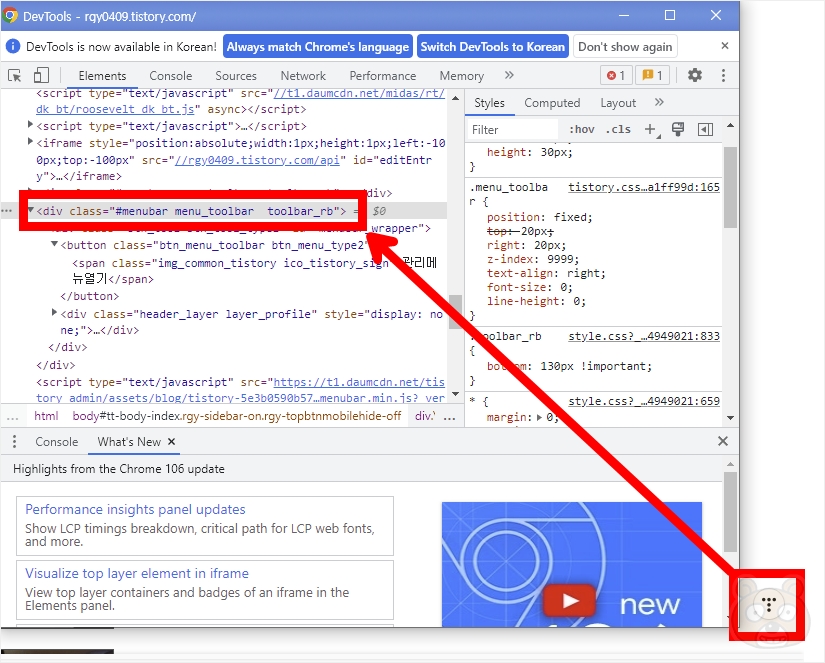The height and width of the screenshot is (663, 825).
Task: Toggle computed styles sidebar icon
Action: 705,129
